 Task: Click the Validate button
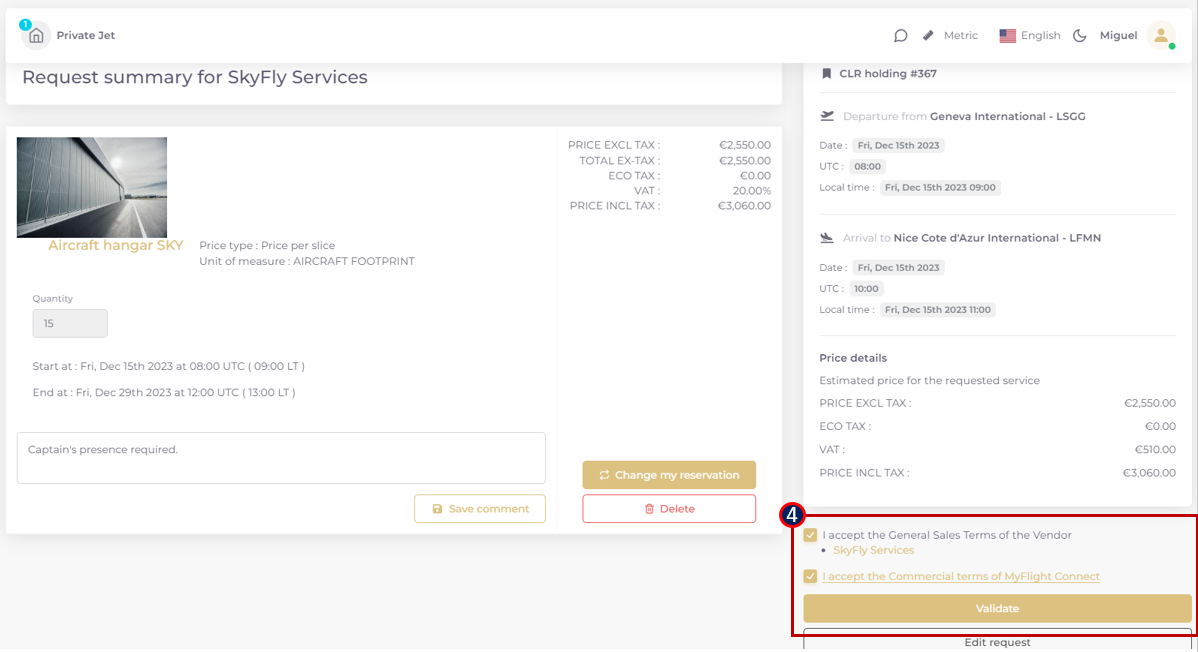pos(997,608)
